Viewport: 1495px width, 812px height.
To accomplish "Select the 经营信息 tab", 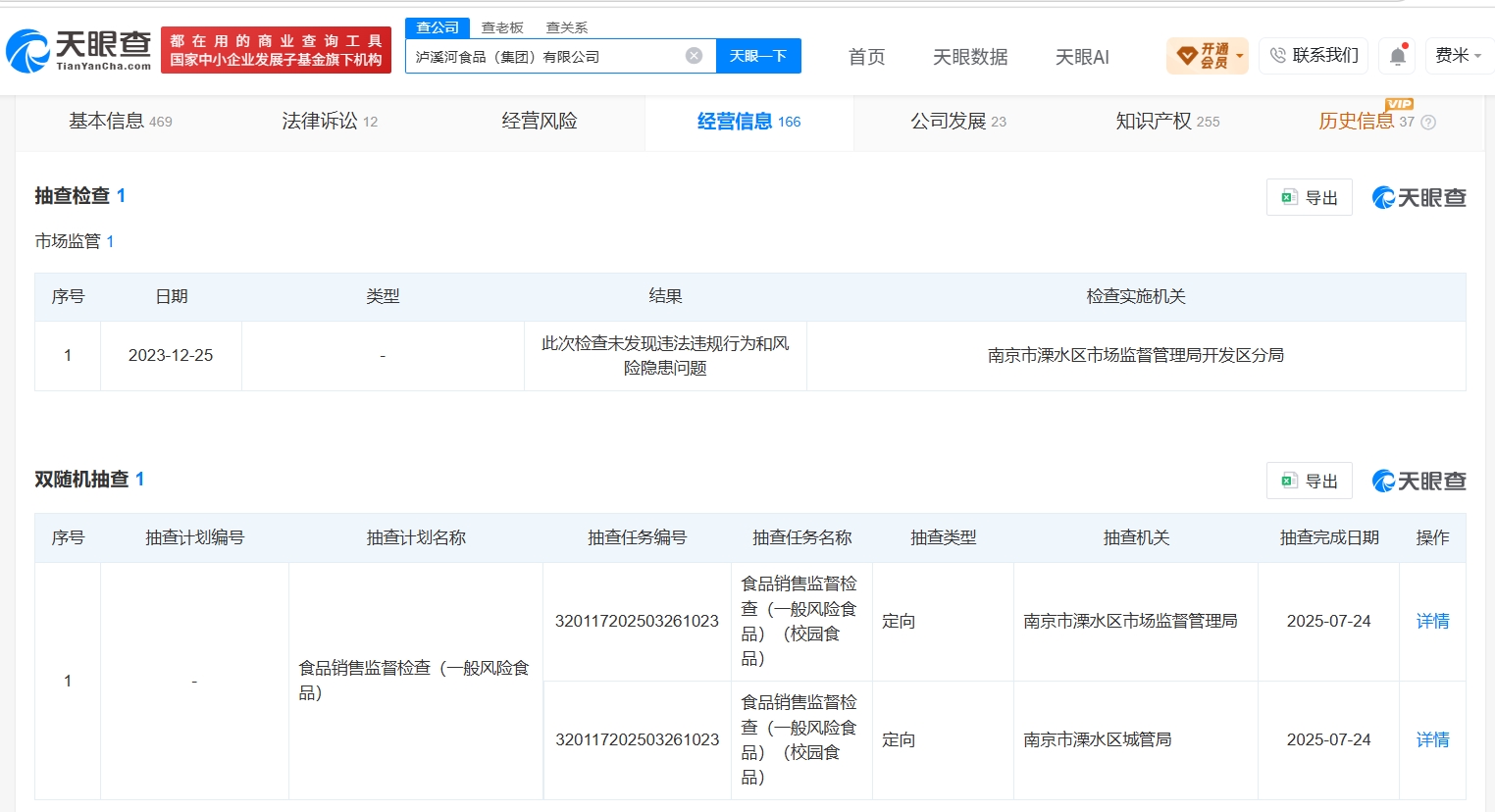I will pos(749,122).
